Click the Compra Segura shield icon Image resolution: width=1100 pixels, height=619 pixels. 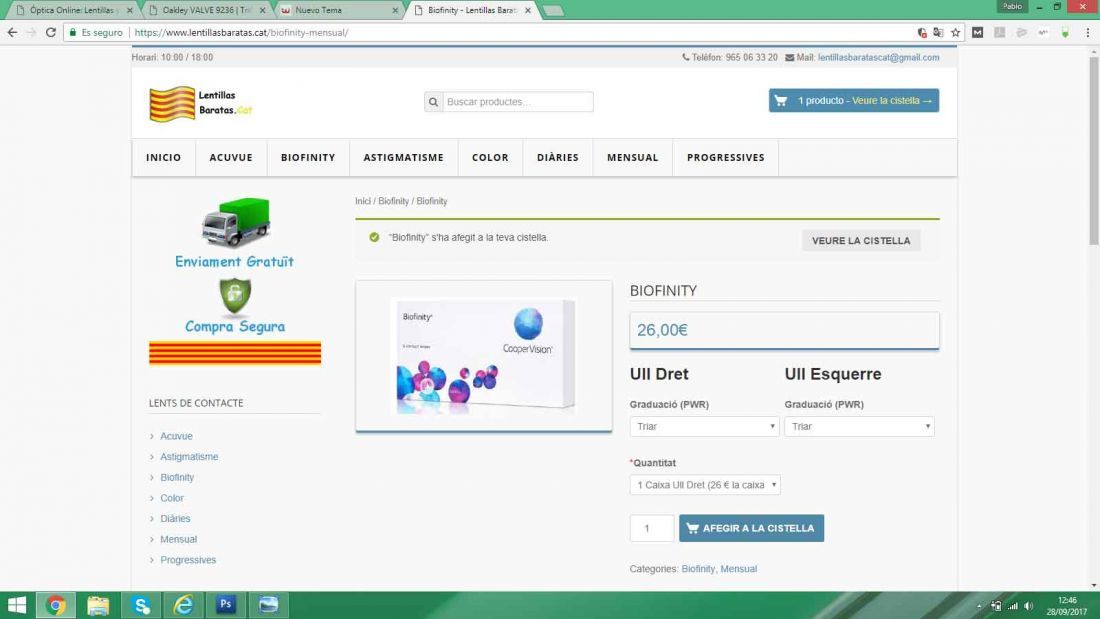tap(235, 295)
